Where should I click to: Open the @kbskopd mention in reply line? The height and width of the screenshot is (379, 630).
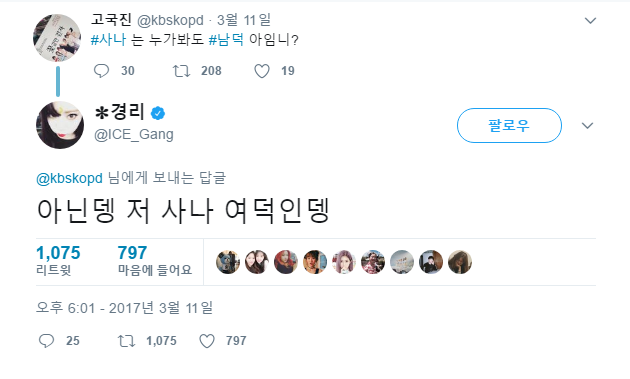(70, 178)
